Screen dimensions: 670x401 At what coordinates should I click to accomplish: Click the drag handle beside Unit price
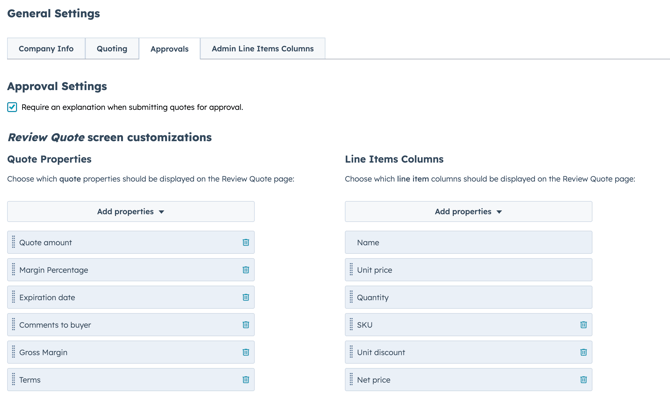(x=351, y=270)
